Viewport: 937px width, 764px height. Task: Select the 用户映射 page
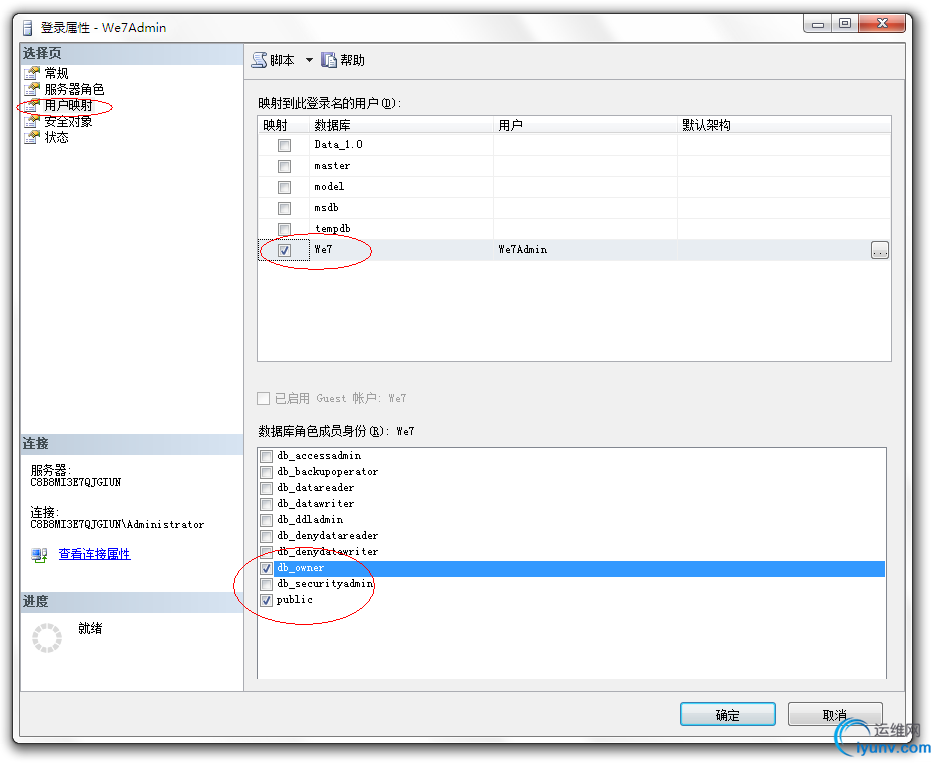[68, 105]
